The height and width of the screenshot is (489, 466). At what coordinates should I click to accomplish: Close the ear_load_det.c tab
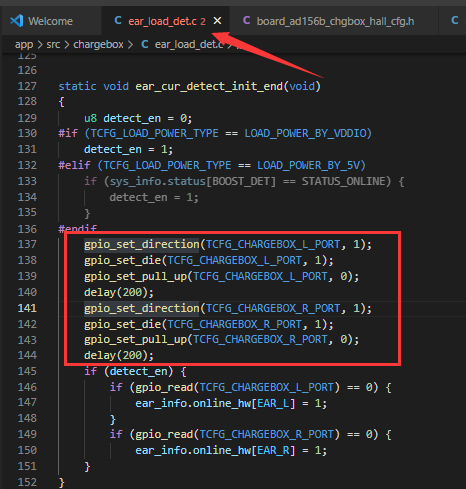217,21
